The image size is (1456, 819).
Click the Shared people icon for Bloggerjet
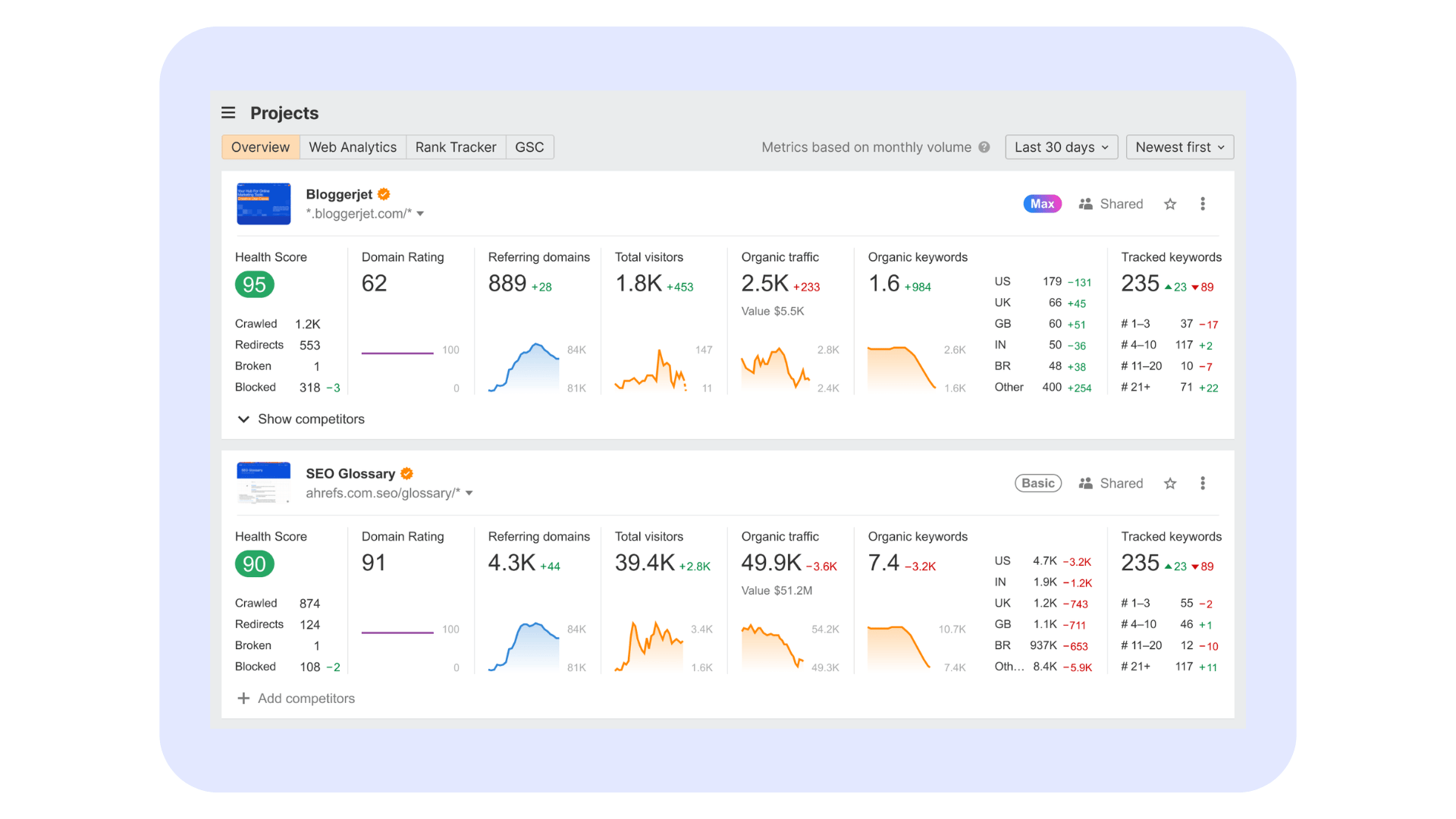click(x=1086, y=204)
